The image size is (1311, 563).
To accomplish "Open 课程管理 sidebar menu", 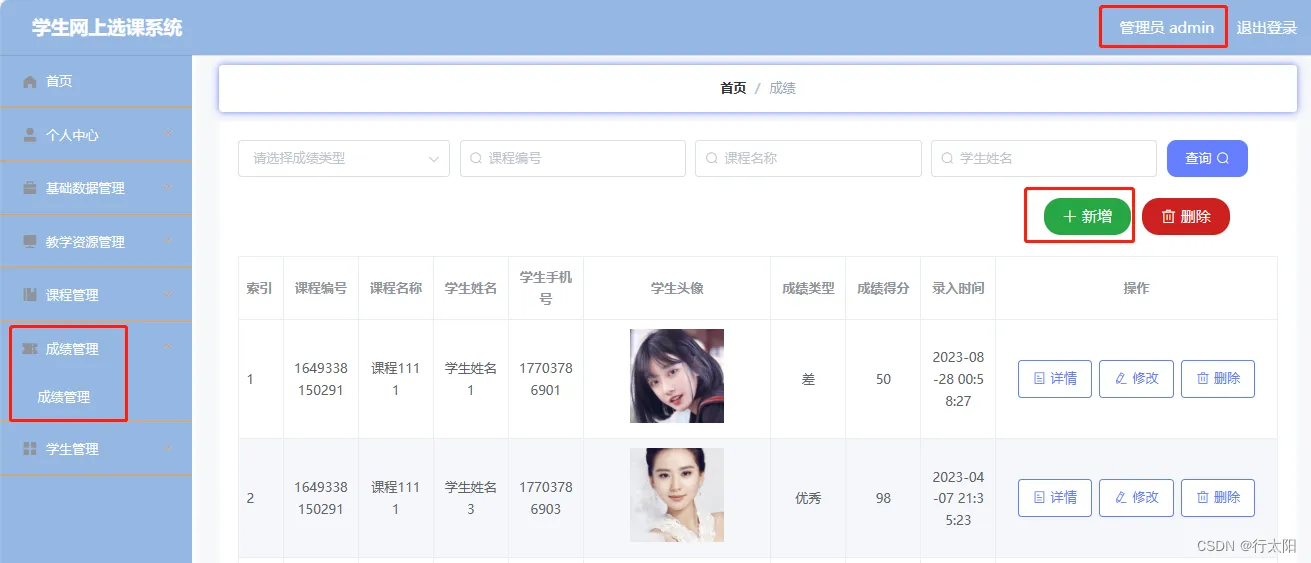I will pos(96,295).
